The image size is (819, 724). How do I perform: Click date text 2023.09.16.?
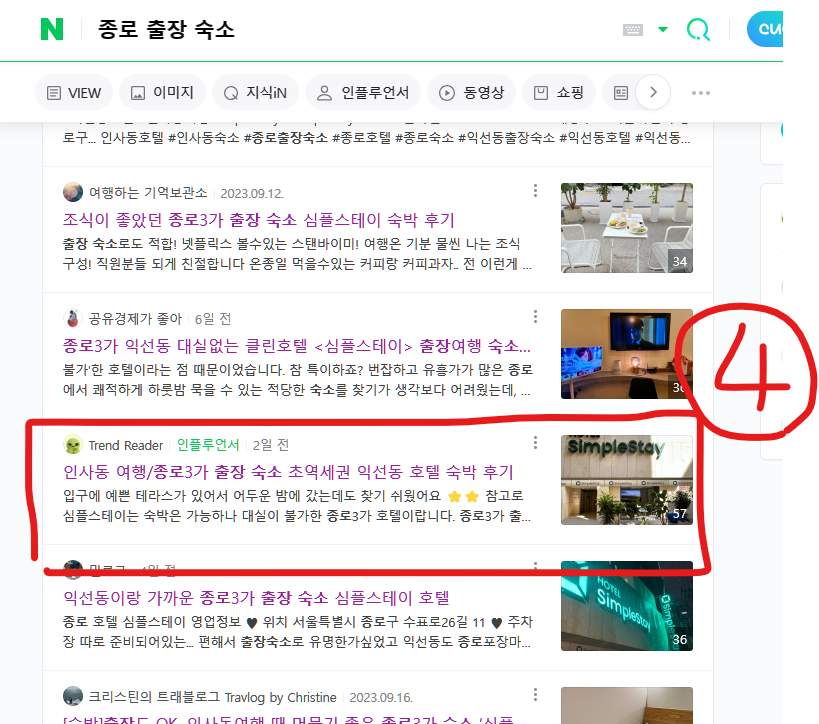click(381, 697)
